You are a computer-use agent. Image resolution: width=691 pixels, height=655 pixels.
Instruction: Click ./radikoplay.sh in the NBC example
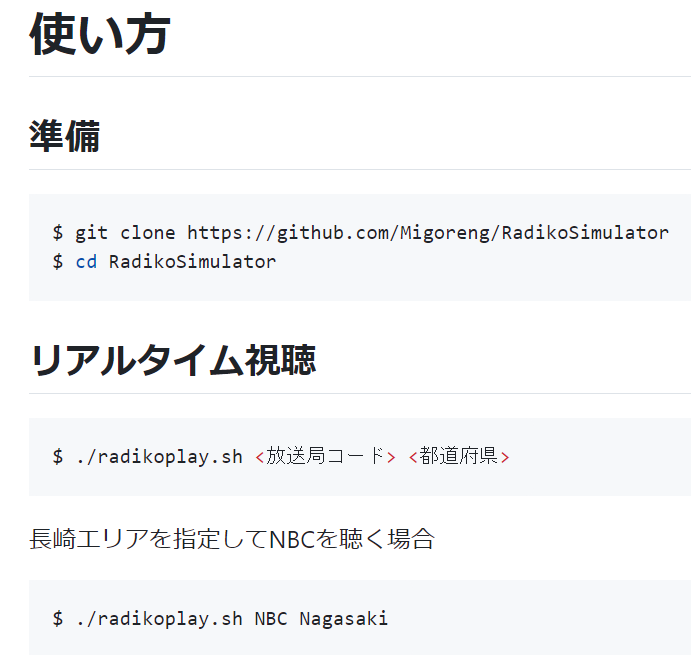pyautogui.click(x=159, y=619)
